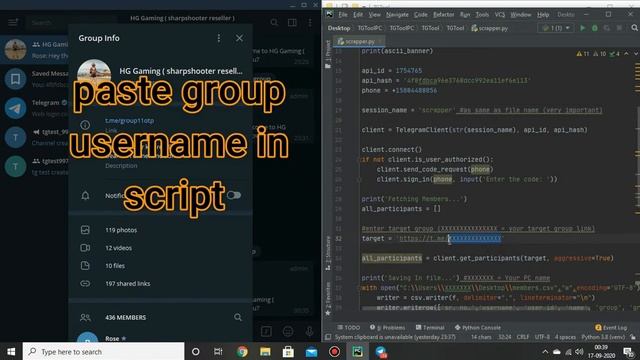This screenshot has width=640, height=360.
Task: Click editor warnings inspection indicator
Action: [598, 53]
